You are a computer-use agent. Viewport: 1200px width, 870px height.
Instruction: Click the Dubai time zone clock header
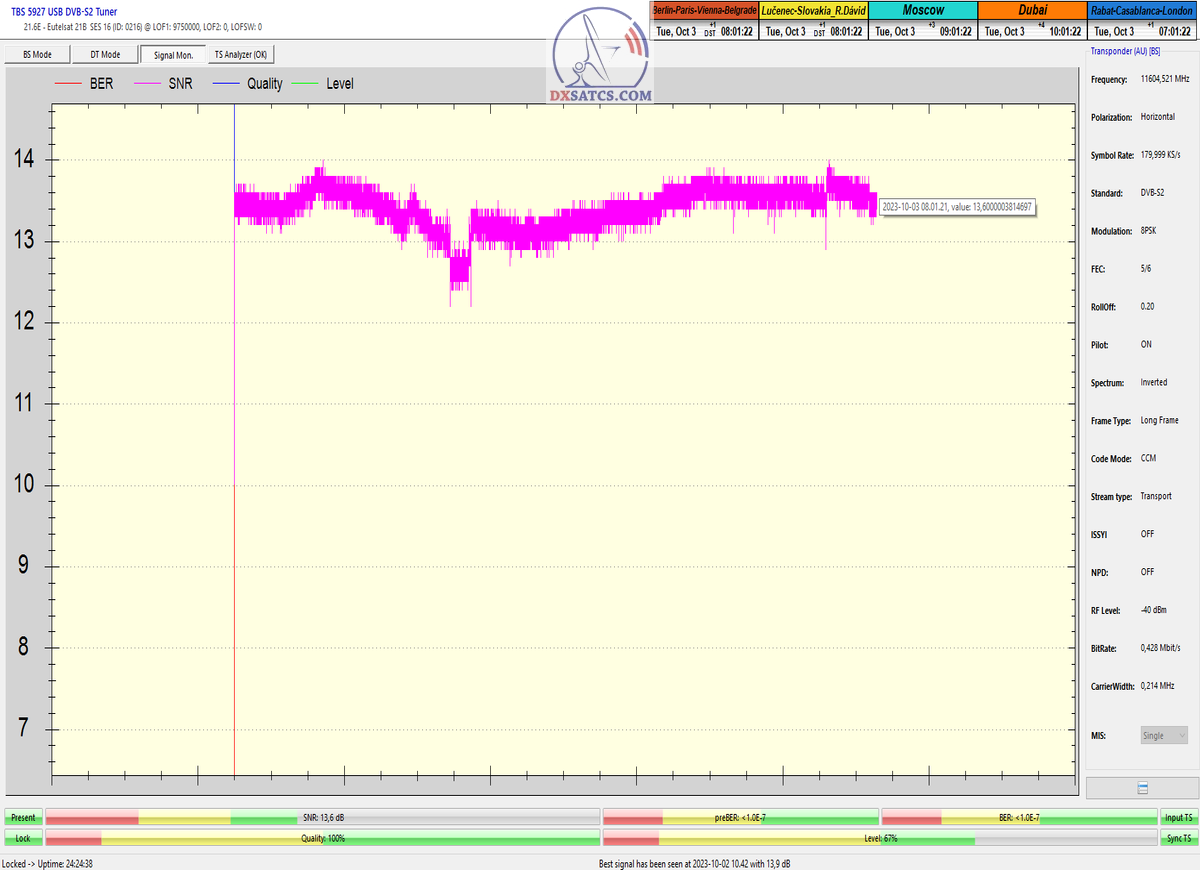[x=1031, y=10]
